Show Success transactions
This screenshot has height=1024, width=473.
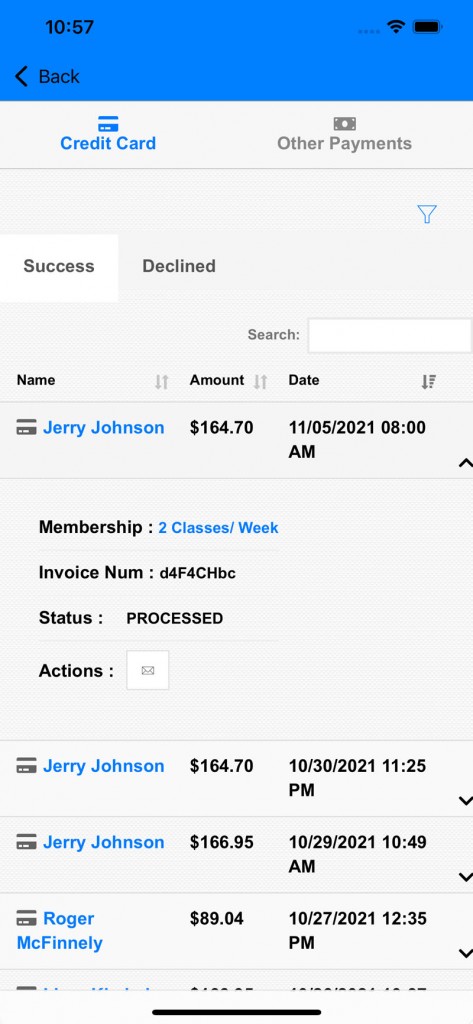click(x=59, y=266)
